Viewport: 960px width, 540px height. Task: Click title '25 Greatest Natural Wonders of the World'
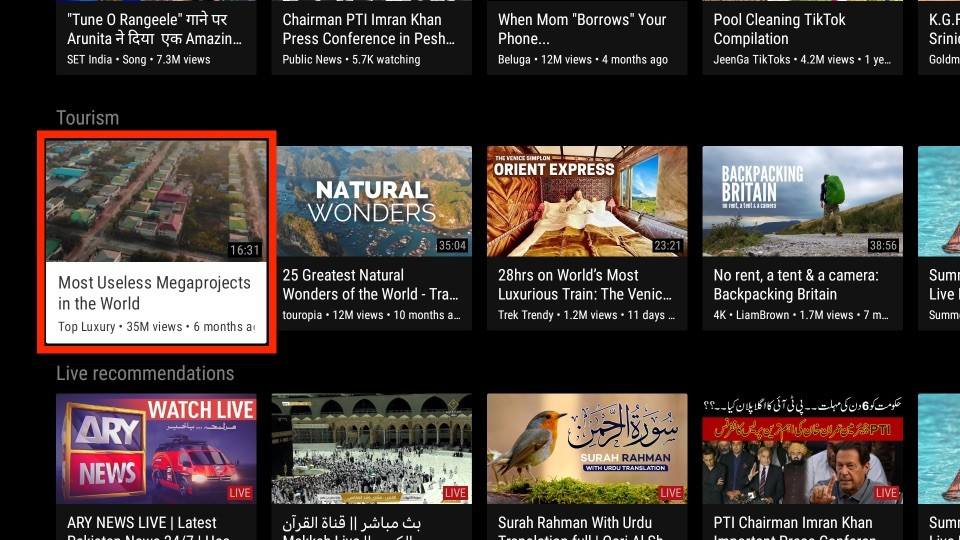point(370,285)
